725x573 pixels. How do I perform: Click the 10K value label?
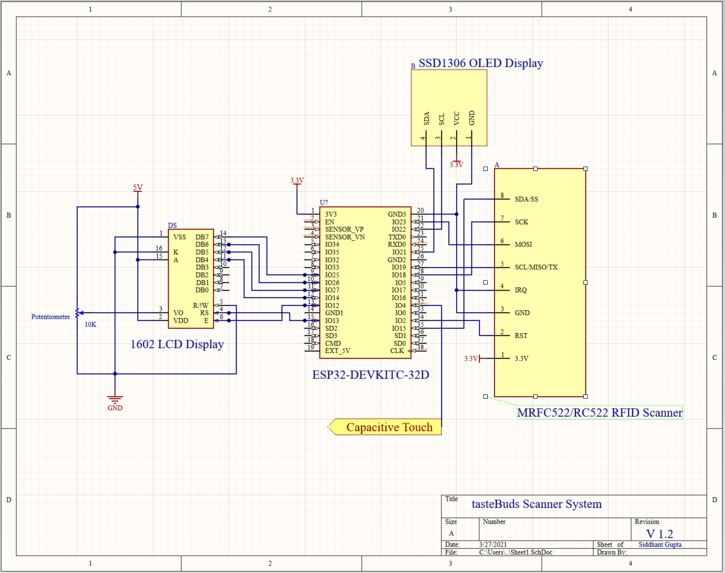(x=91, y=325)
